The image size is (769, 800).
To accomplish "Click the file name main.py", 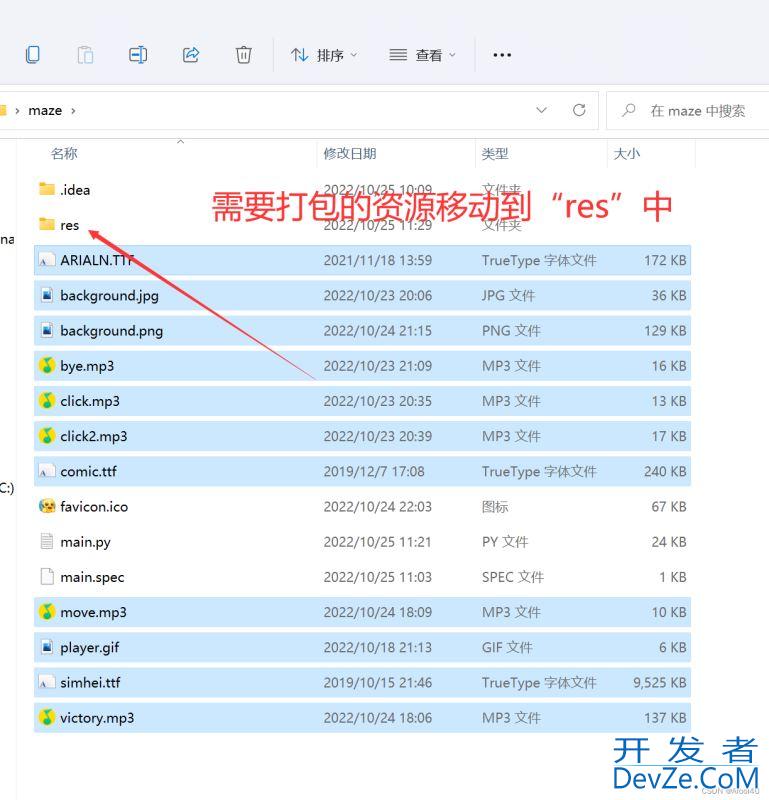I will pos(85,542).
